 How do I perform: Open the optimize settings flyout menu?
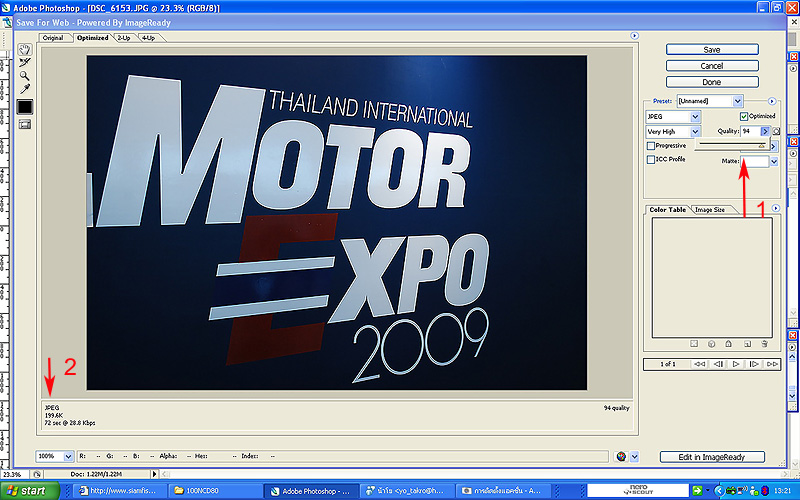click(771, 101)
